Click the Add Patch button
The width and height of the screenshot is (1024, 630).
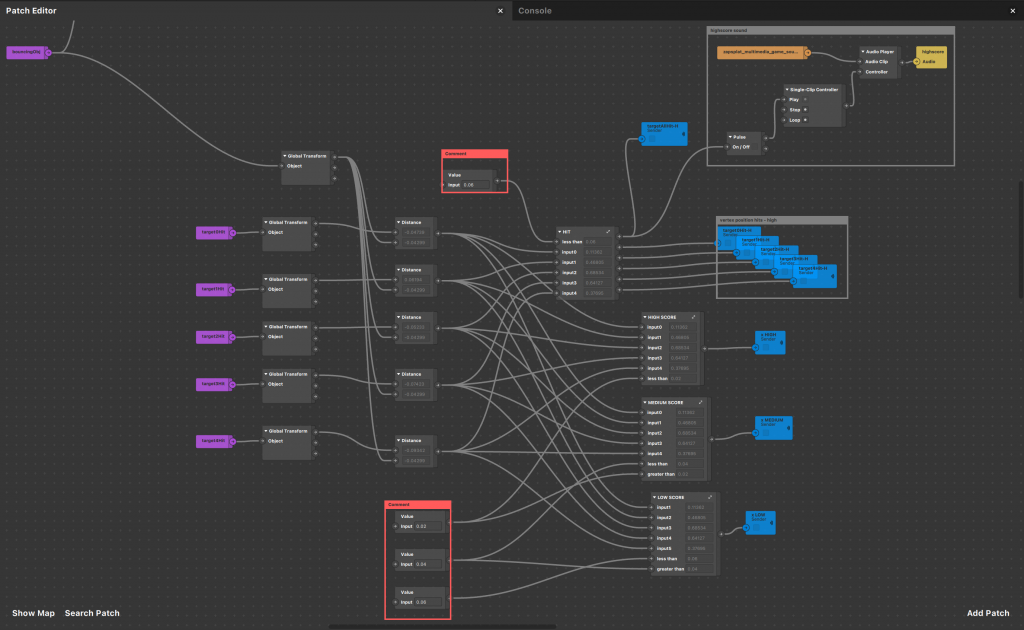click(x=987, y=613)
